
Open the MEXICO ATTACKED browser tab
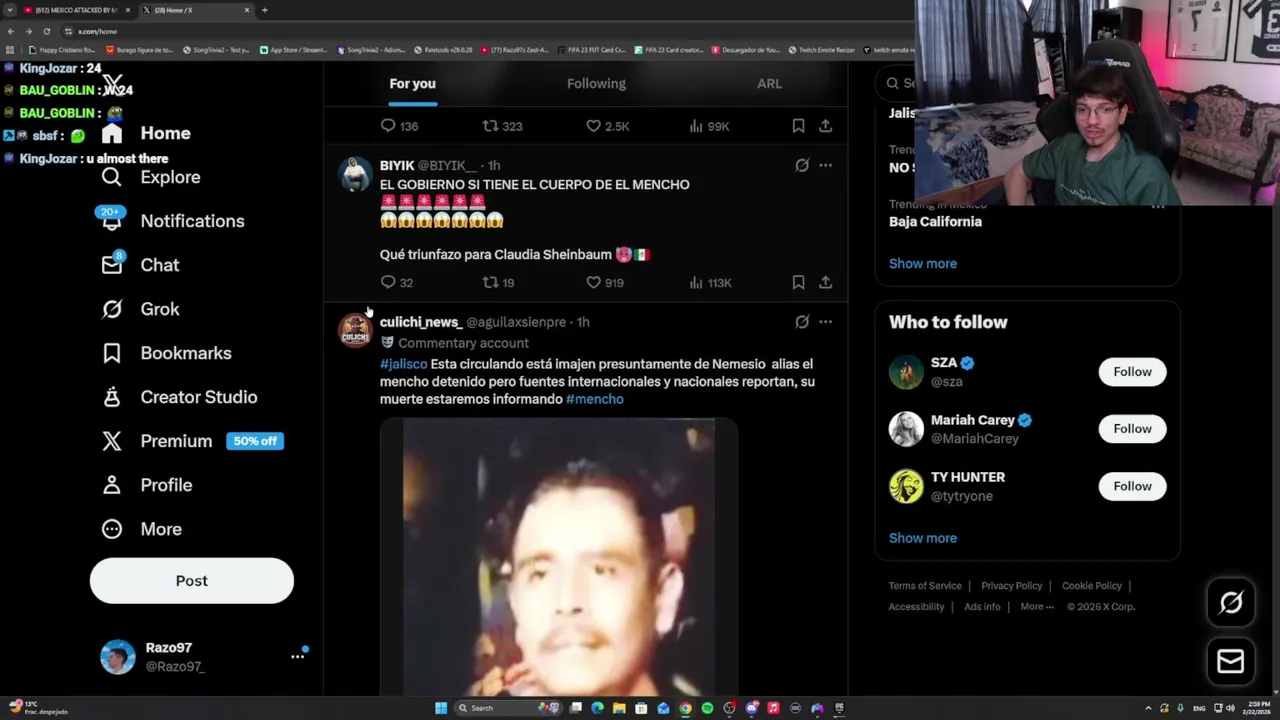[x=78, y=10]
